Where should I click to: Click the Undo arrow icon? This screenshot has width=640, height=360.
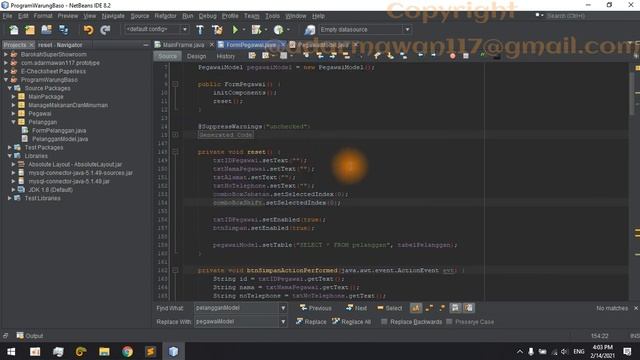pyautogui.click(x=88, y=30)
